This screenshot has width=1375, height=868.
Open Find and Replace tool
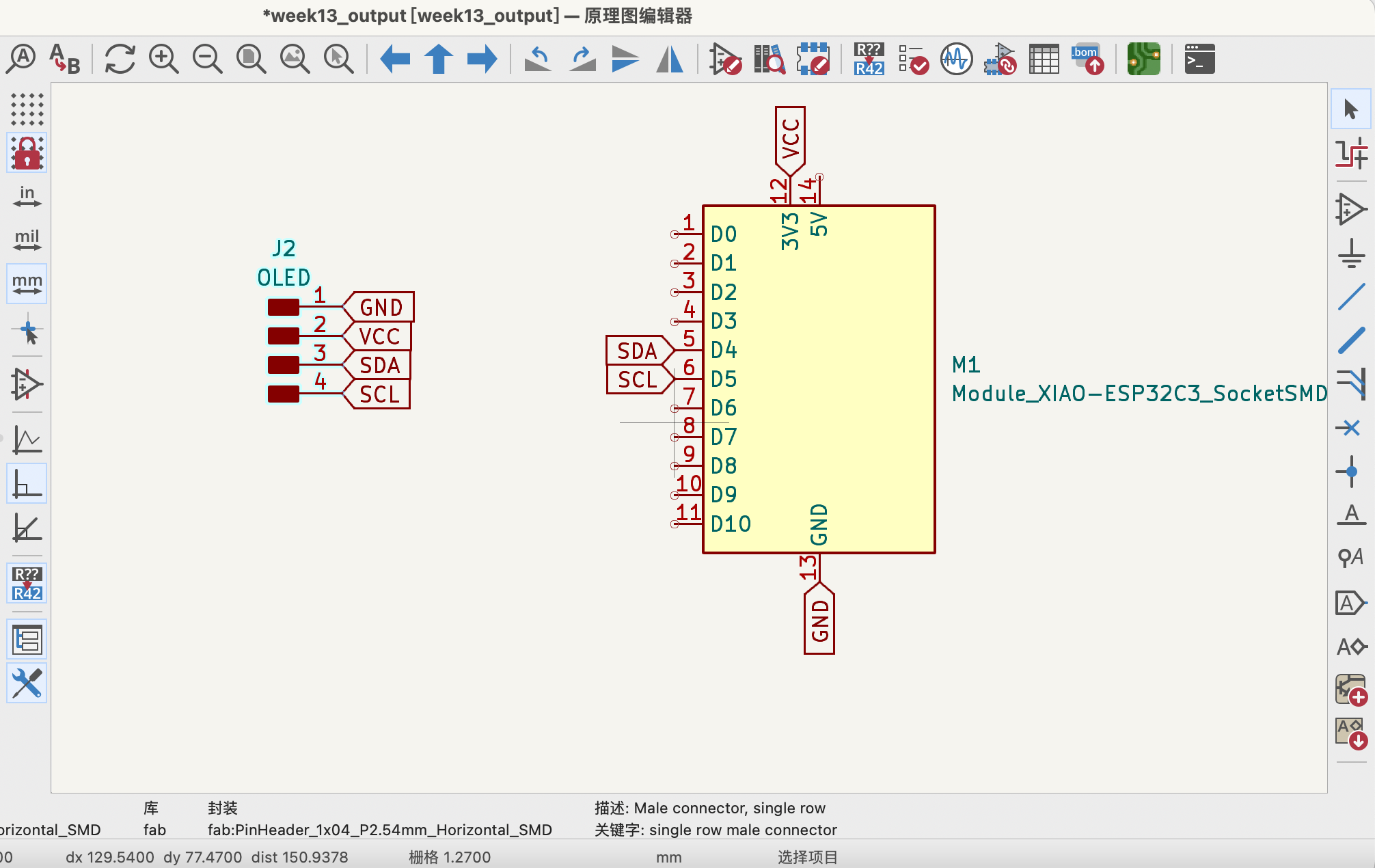tap(65, 59)
